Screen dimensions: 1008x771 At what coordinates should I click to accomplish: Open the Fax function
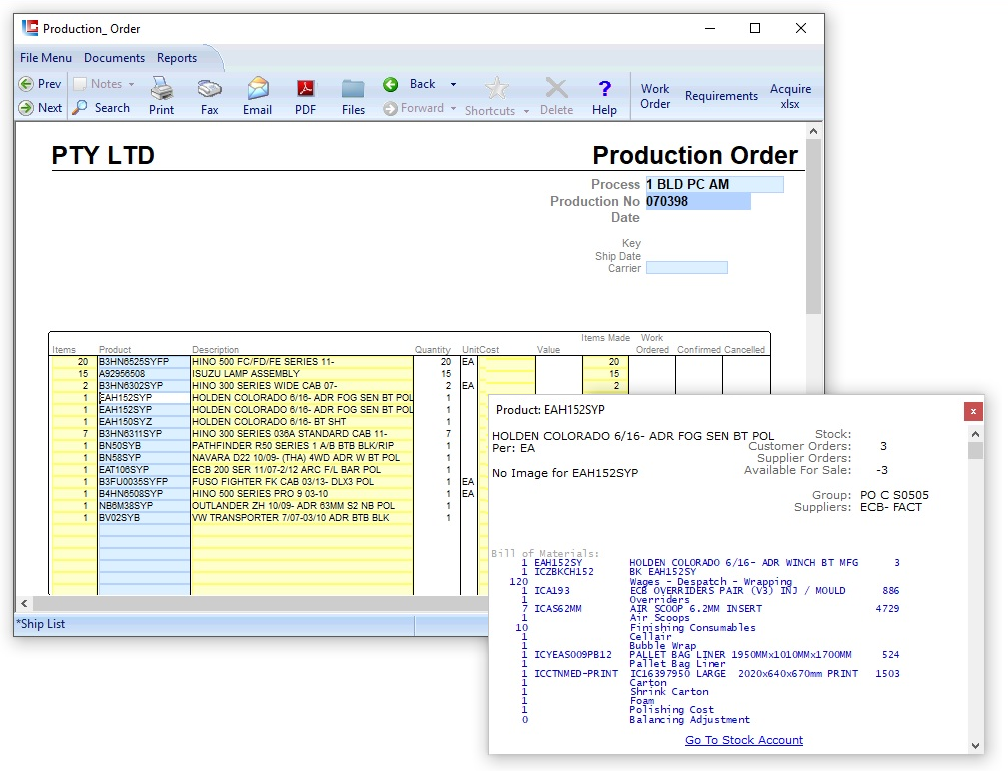pyautogui.click(x=209, y=95)
